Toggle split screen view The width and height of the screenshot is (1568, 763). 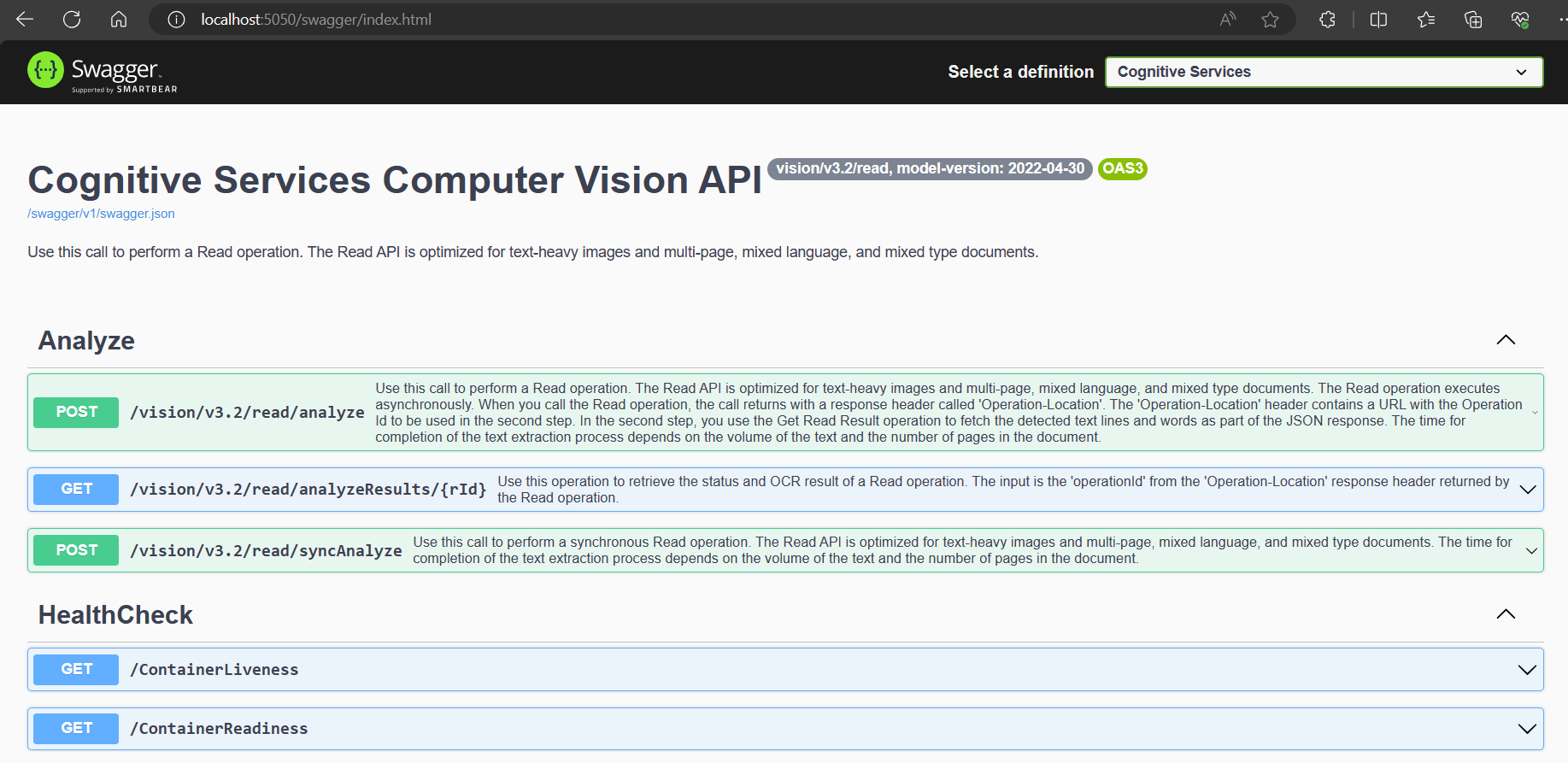pyautogui.click(x=1378, y=19)
